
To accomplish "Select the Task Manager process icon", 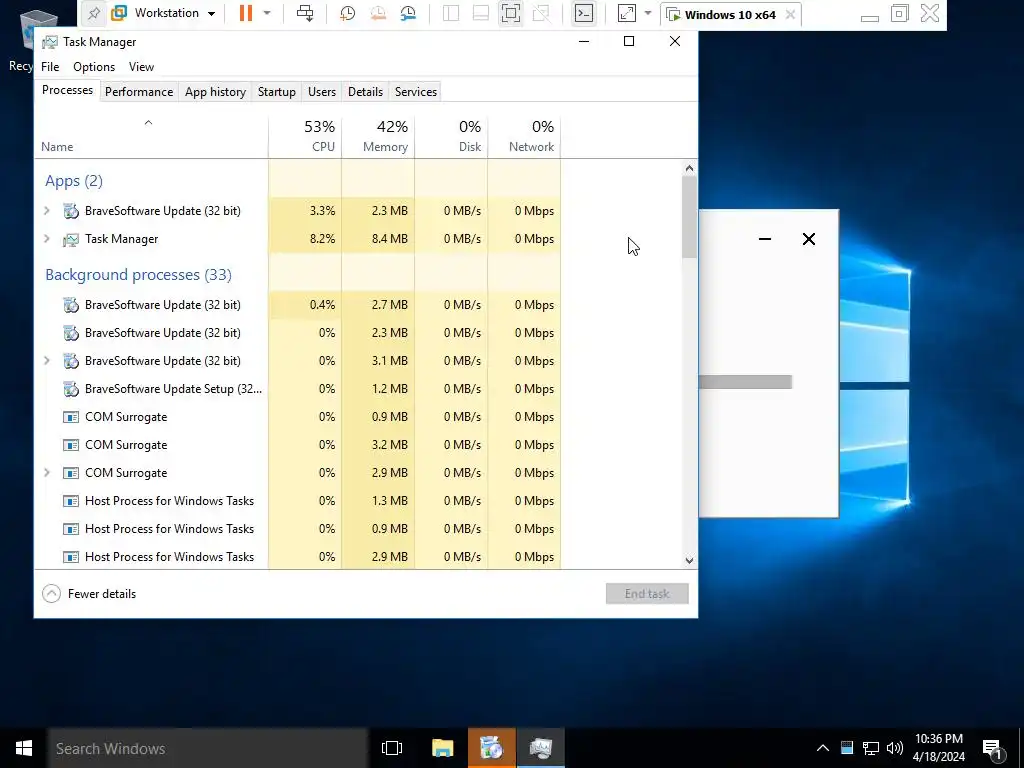I will 71,240.
